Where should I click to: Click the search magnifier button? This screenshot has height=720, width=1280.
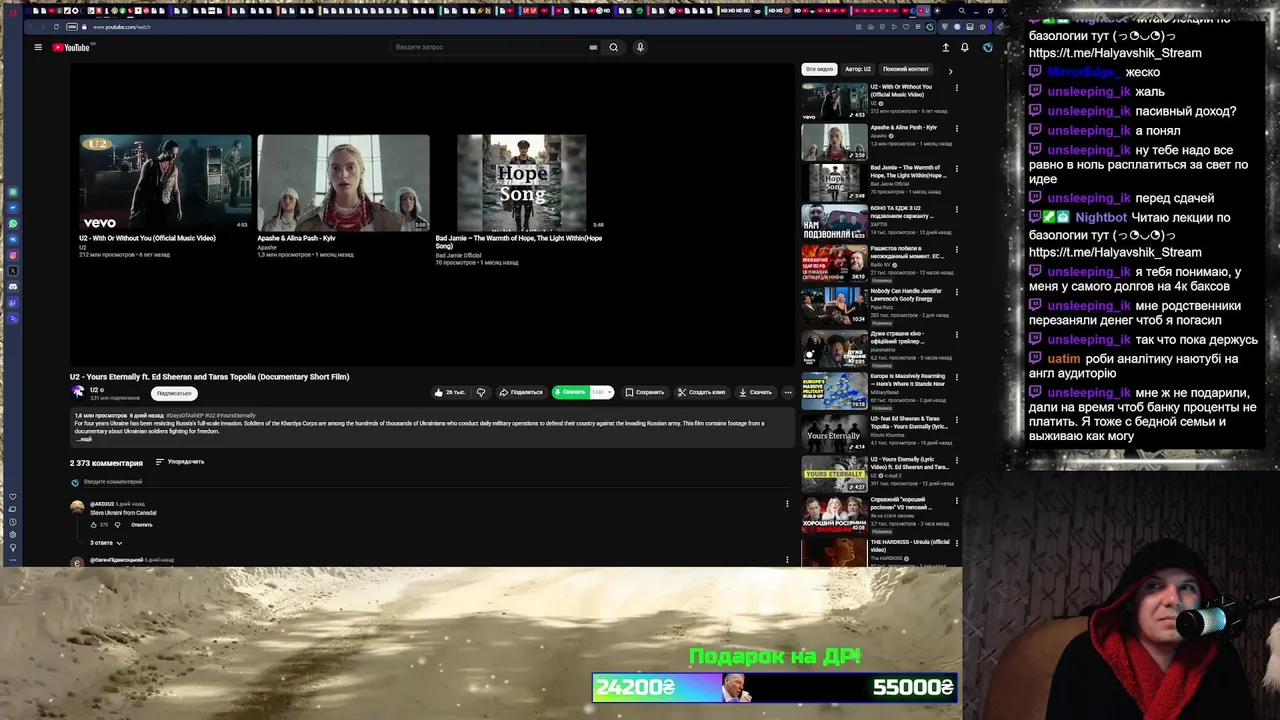[x=614, y=47]
